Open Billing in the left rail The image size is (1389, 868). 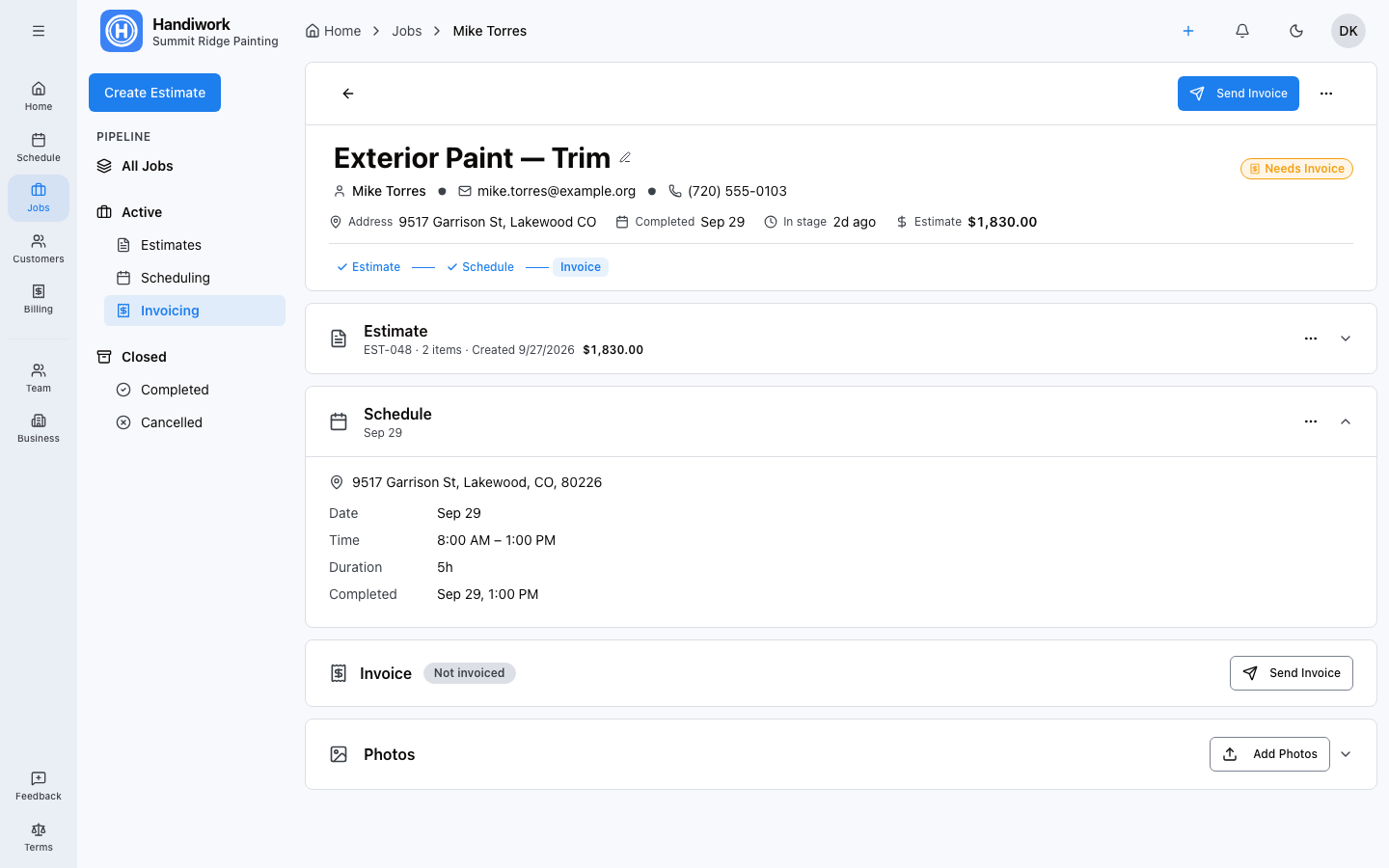tap(39, 298)
